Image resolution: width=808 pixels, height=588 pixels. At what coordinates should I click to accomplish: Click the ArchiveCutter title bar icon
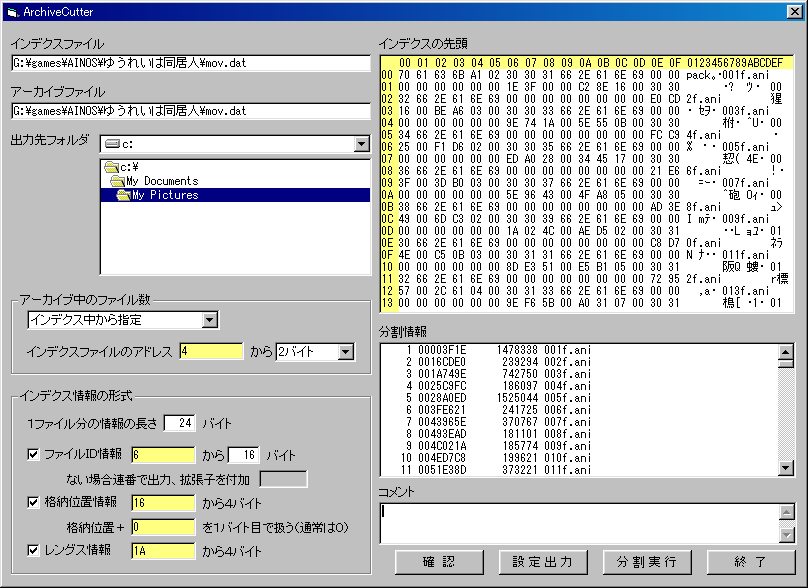coord(12,11)
